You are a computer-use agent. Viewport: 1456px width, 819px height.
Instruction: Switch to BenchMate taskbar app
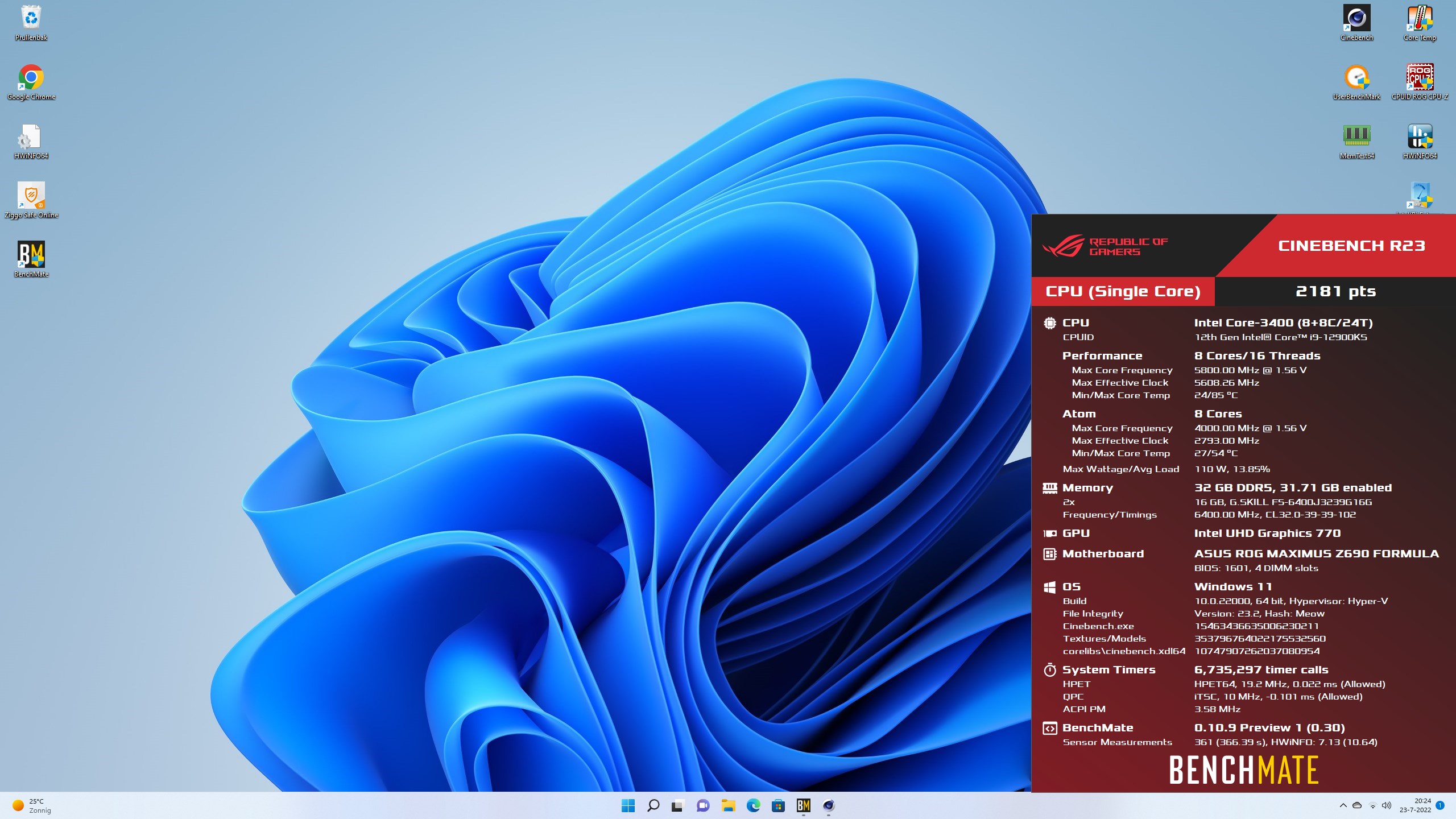click(803, 805)
